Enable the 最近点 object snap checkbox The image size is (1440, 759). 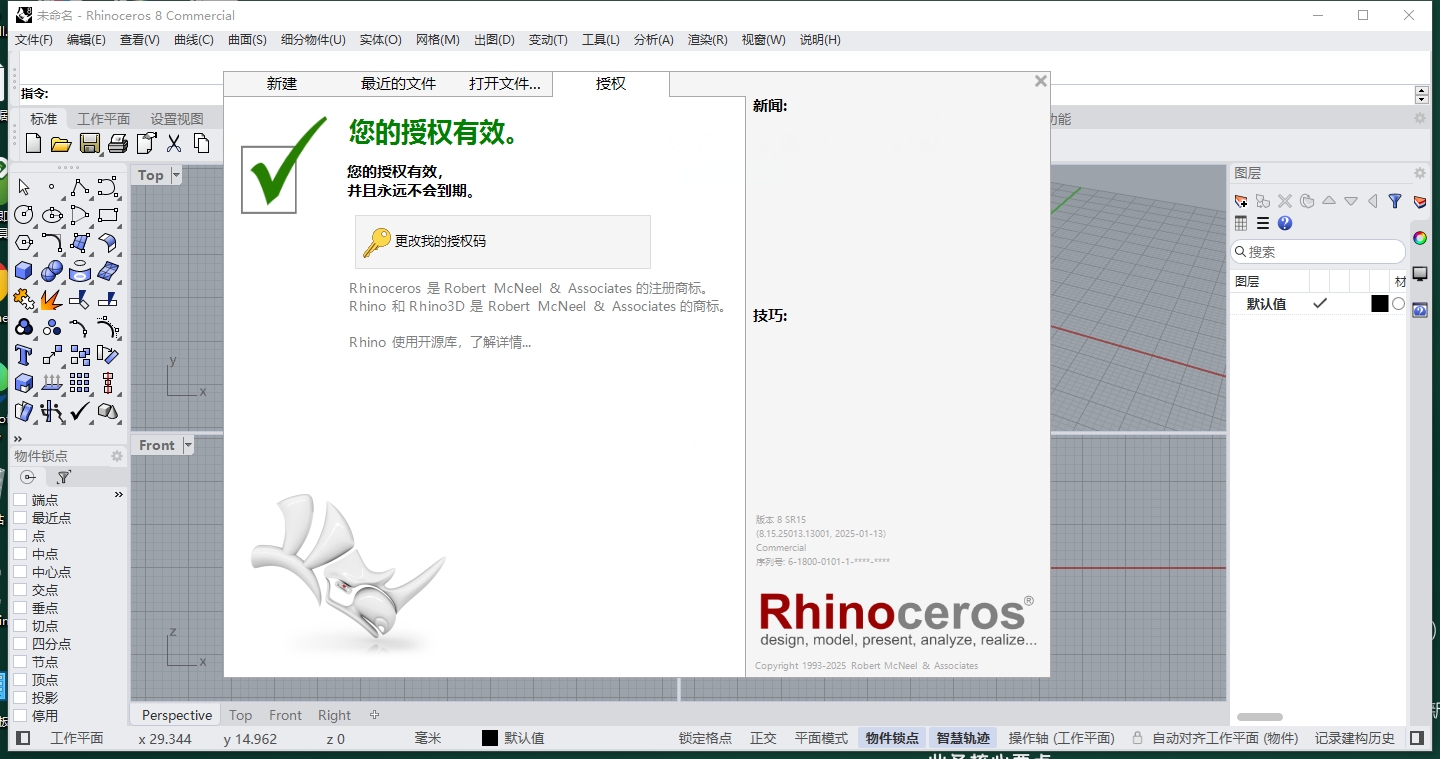coord(20,517)
